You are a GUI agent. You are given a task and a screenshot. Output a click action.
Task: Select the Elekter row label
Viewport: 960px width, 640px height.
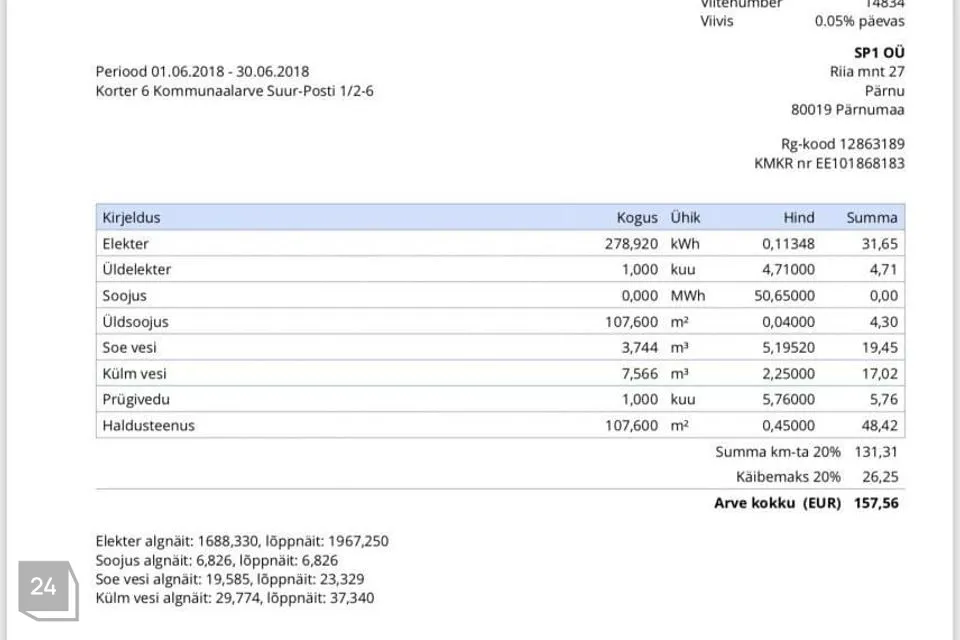tap(125, 243)
